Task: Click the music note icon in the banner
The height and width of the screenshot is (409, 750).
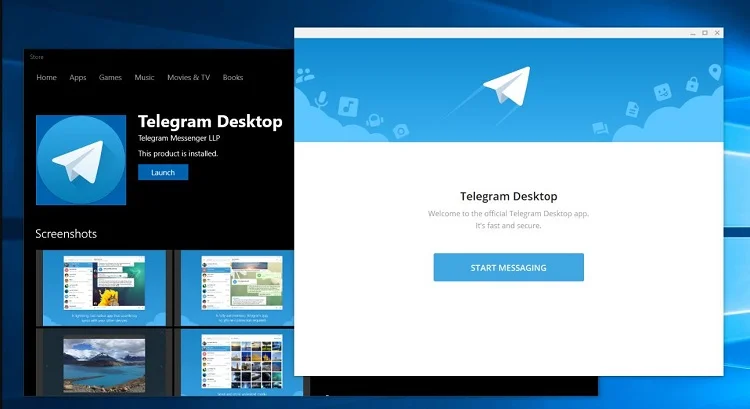Action: (x=348, y=106)
